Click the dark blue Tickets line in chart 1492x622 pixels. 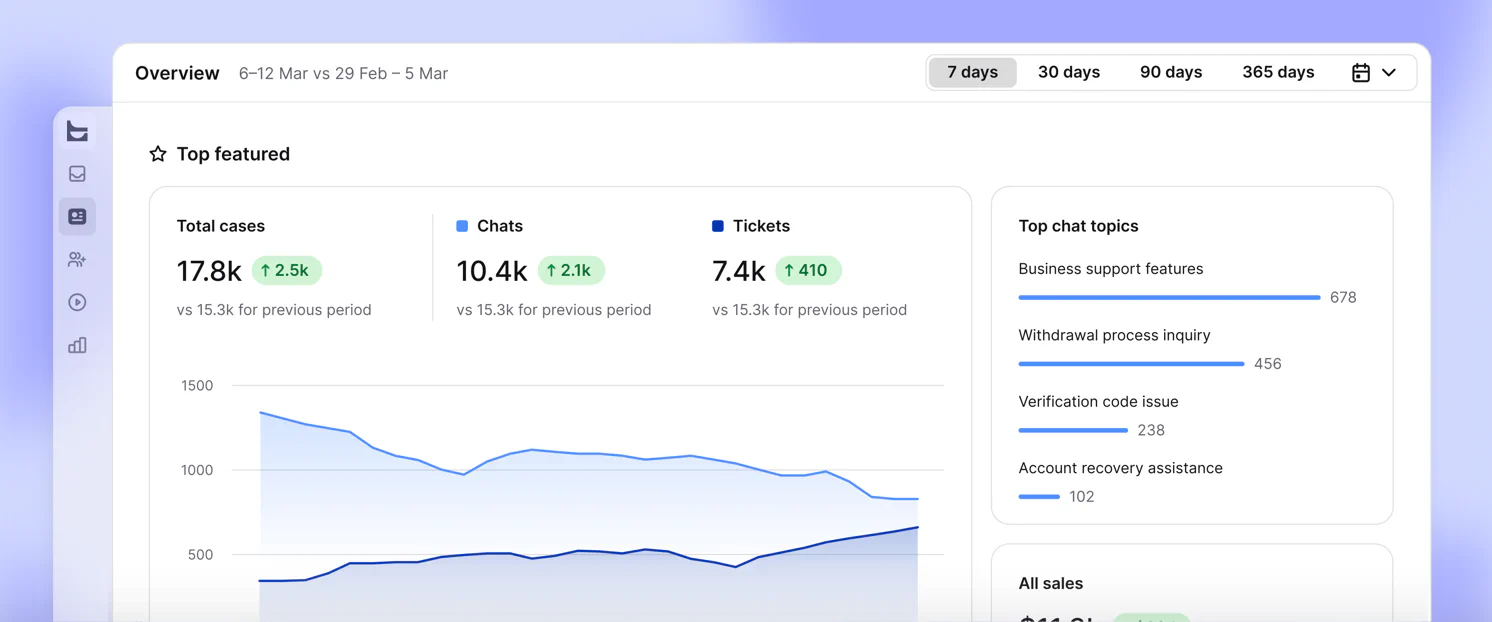(x=589, y=550)
